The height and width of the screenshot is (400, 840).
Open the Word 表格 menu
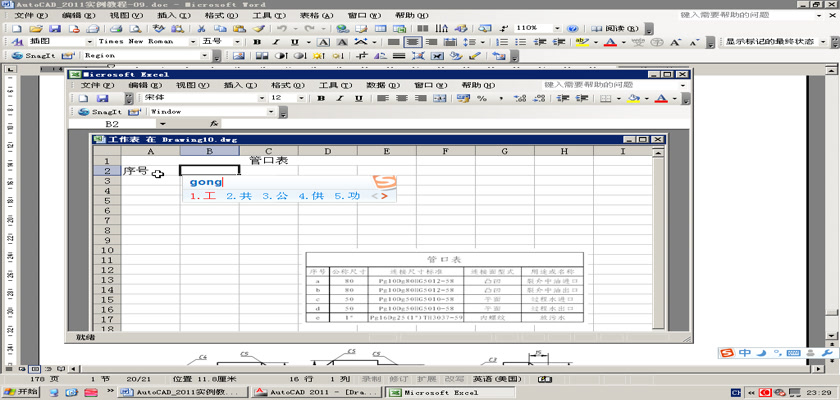coord(316,16)
